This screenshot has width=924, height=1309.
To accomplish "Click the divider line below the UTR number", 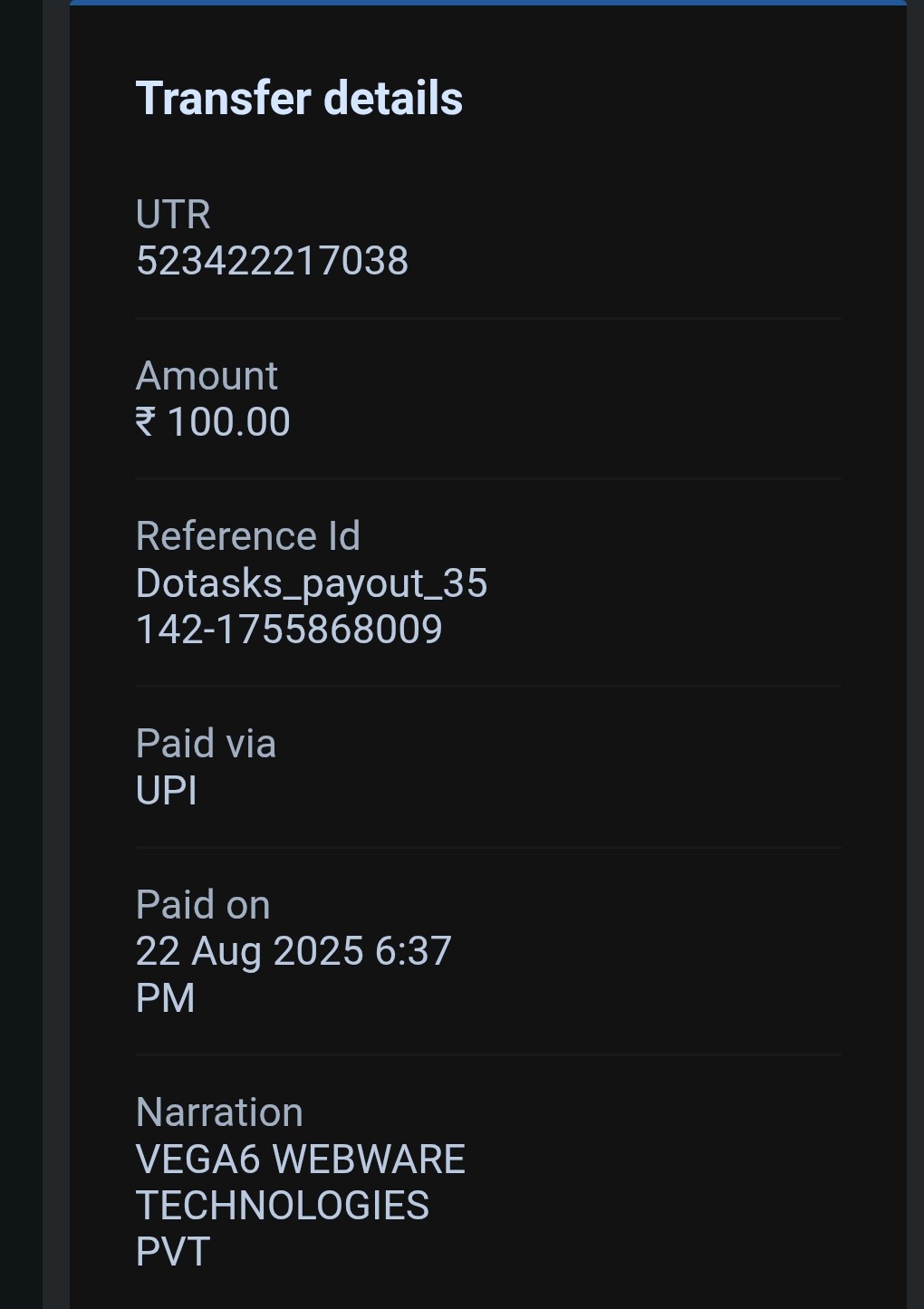I will (487, 319).
